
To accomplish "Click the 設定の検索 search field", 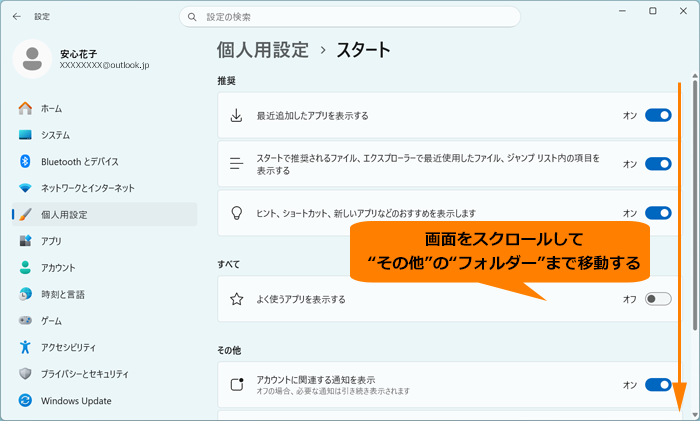I will (350, 17).
